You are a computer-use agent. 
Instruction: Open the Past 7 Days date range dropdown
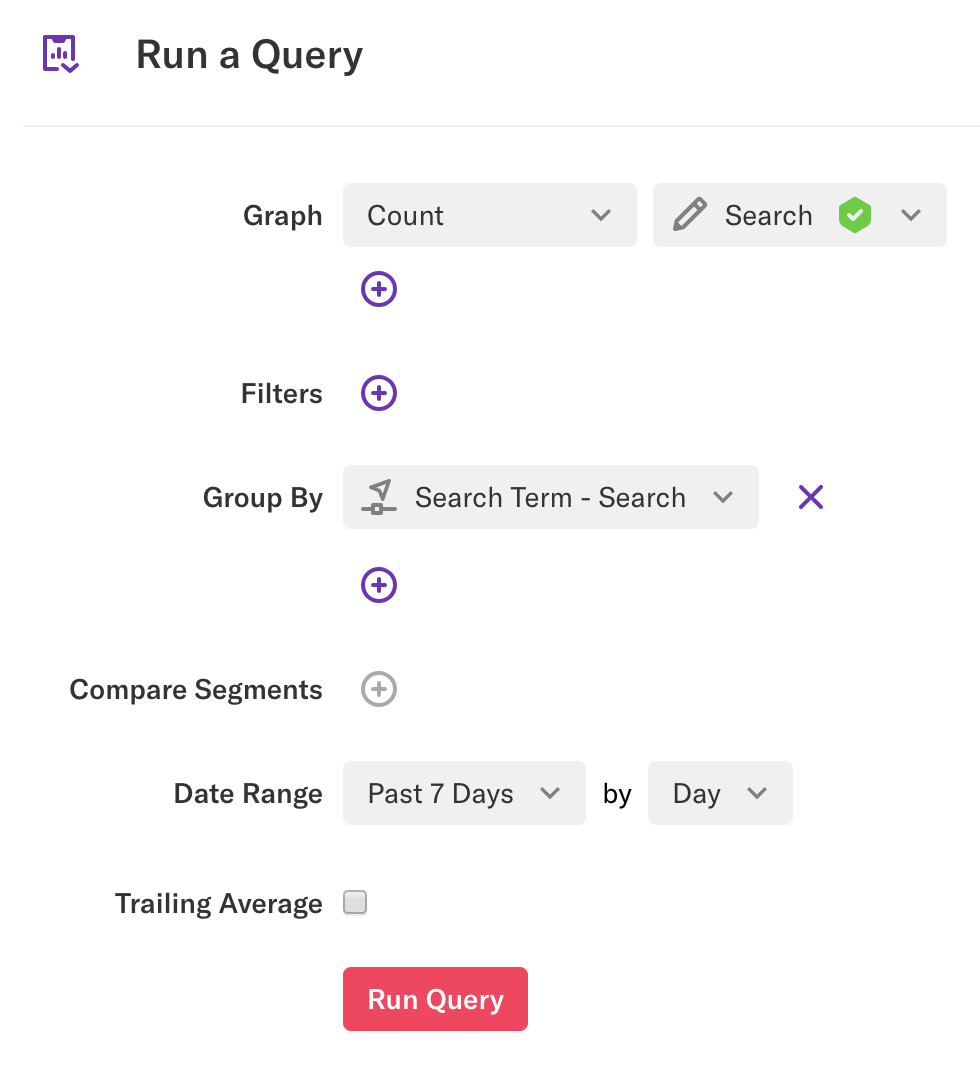[464, 793]
